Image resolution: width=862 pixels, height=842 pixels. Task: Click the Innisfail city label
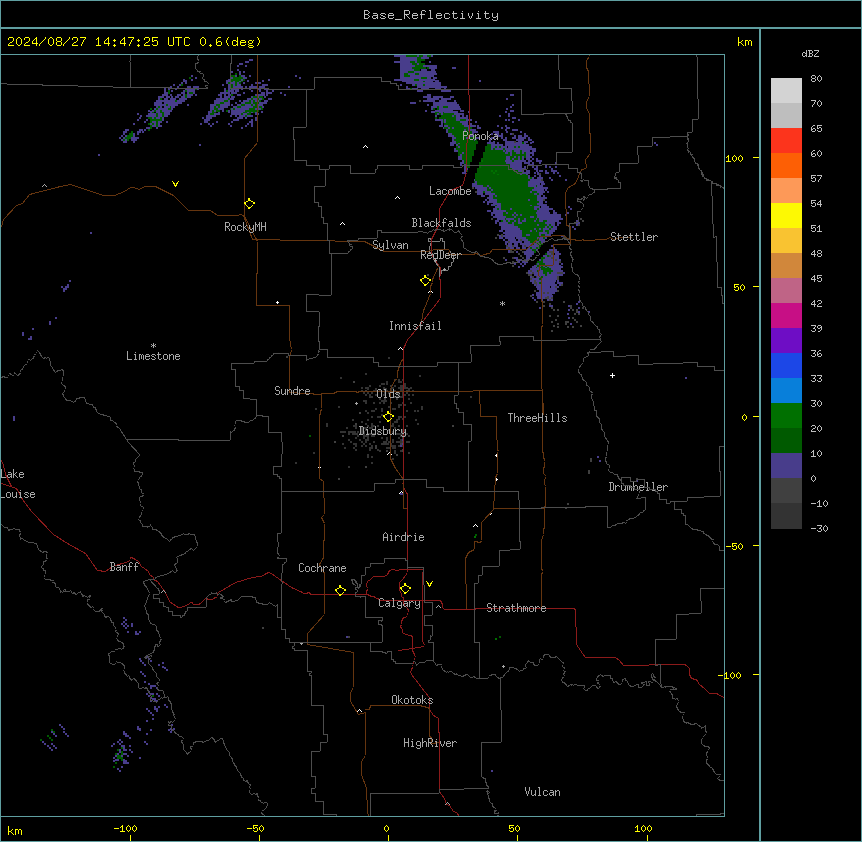pos(415,326)
